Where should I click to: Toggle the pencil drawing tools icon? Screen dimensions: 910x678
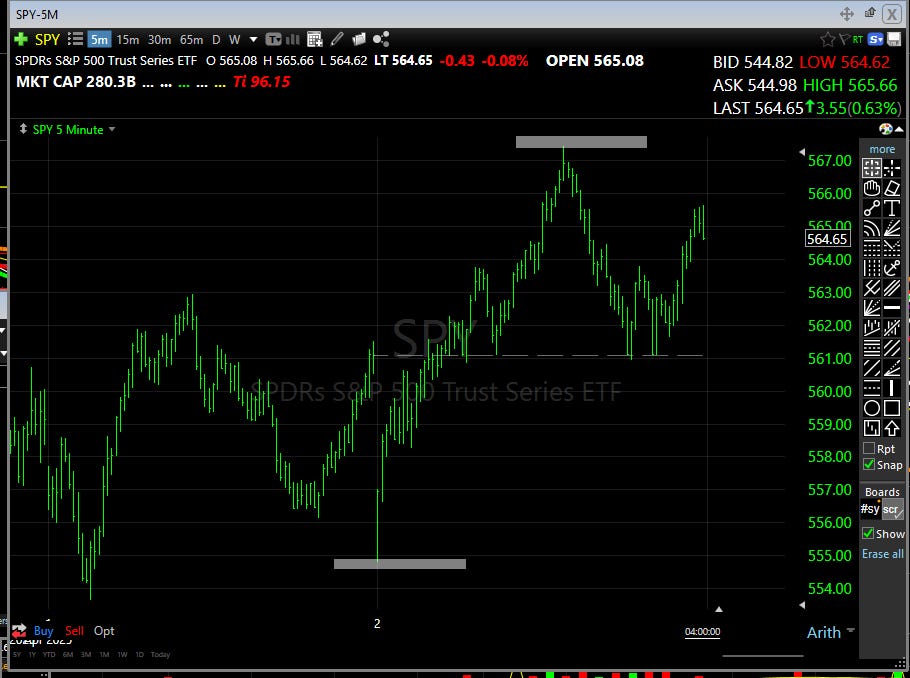tap(337, 39)
